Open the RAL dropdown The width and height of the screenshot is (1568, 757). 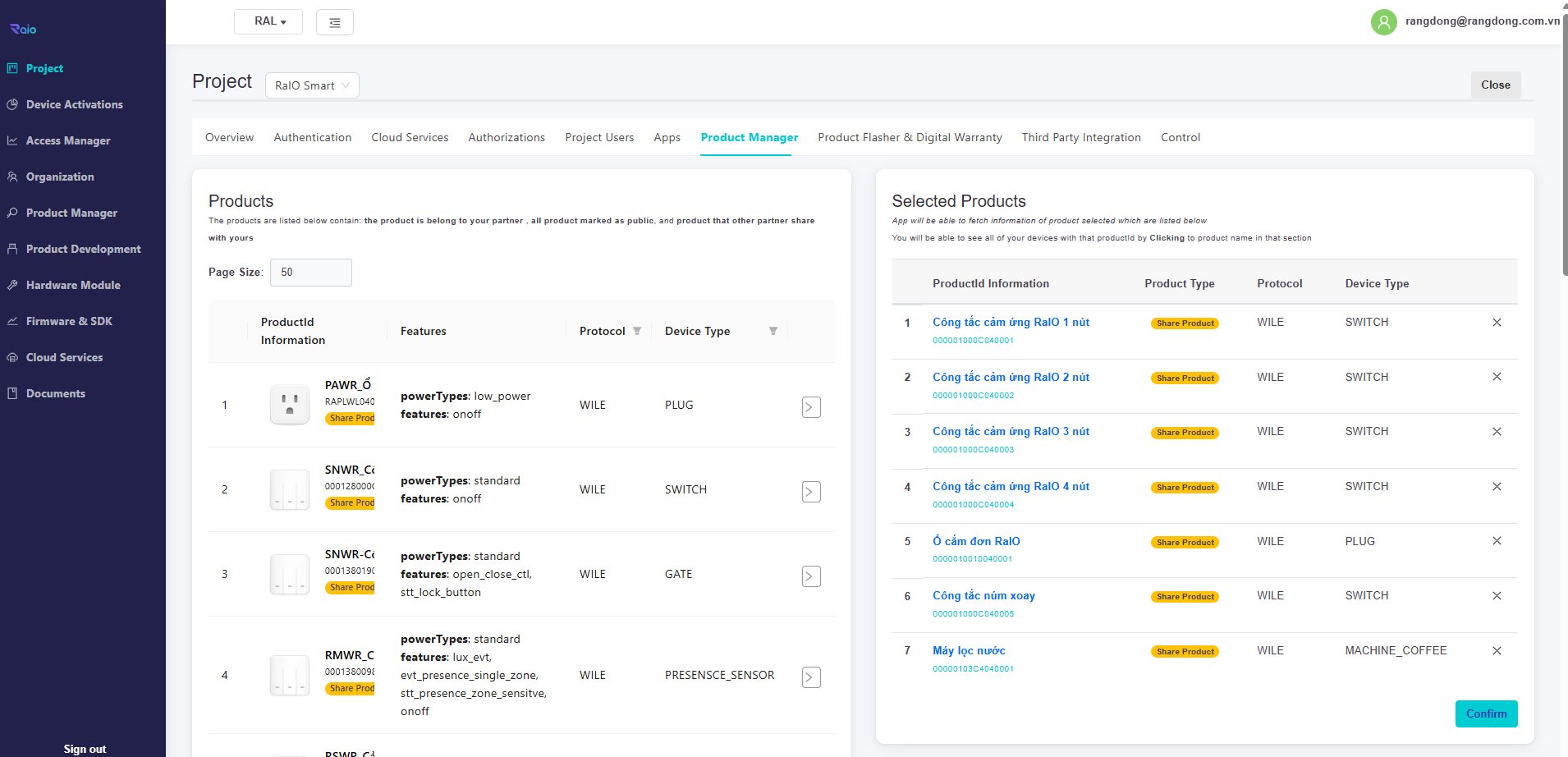click(x=268, y=21)
